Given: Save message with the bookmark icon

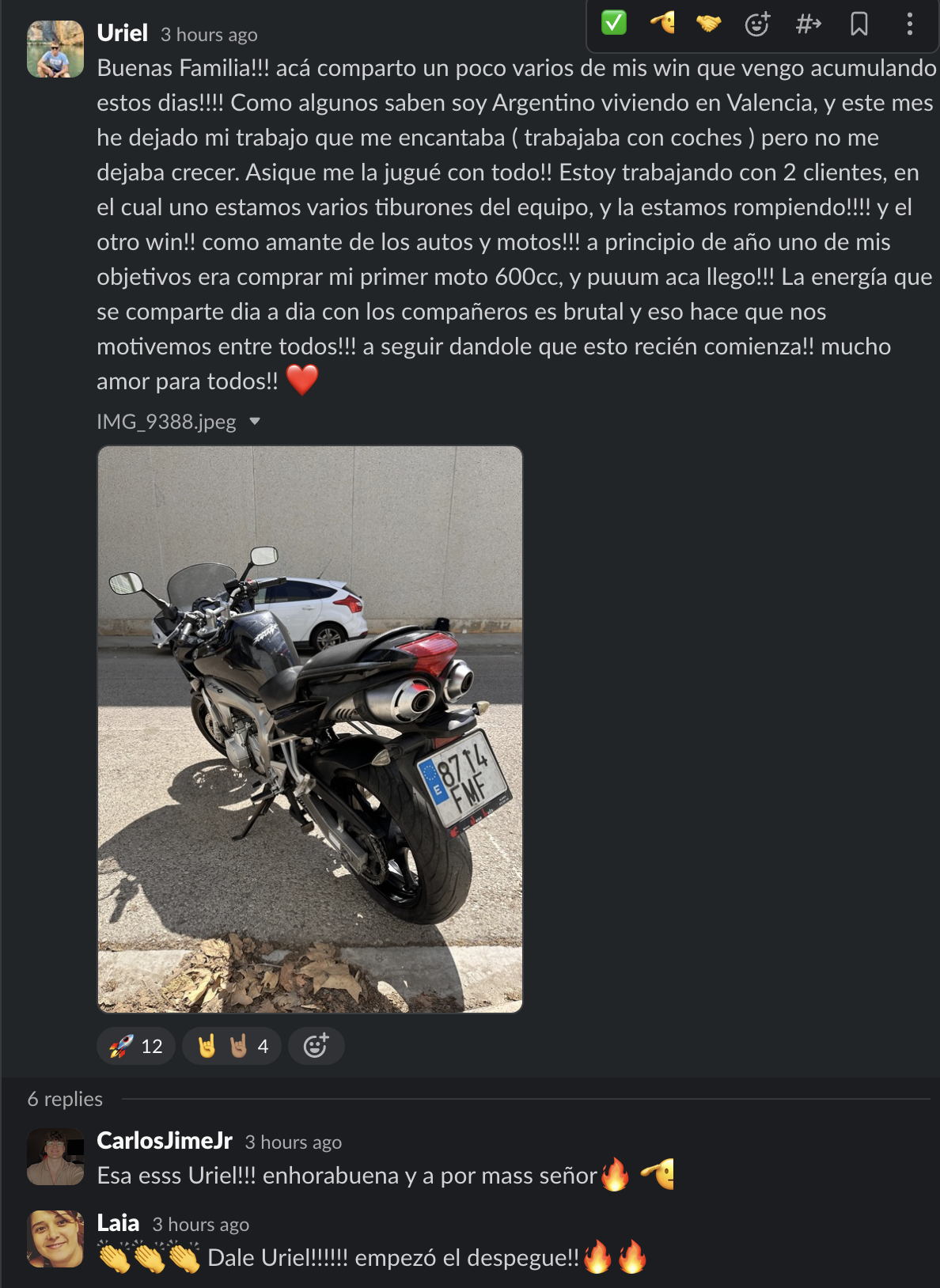Looking at the screenshot, I should 859,24.
